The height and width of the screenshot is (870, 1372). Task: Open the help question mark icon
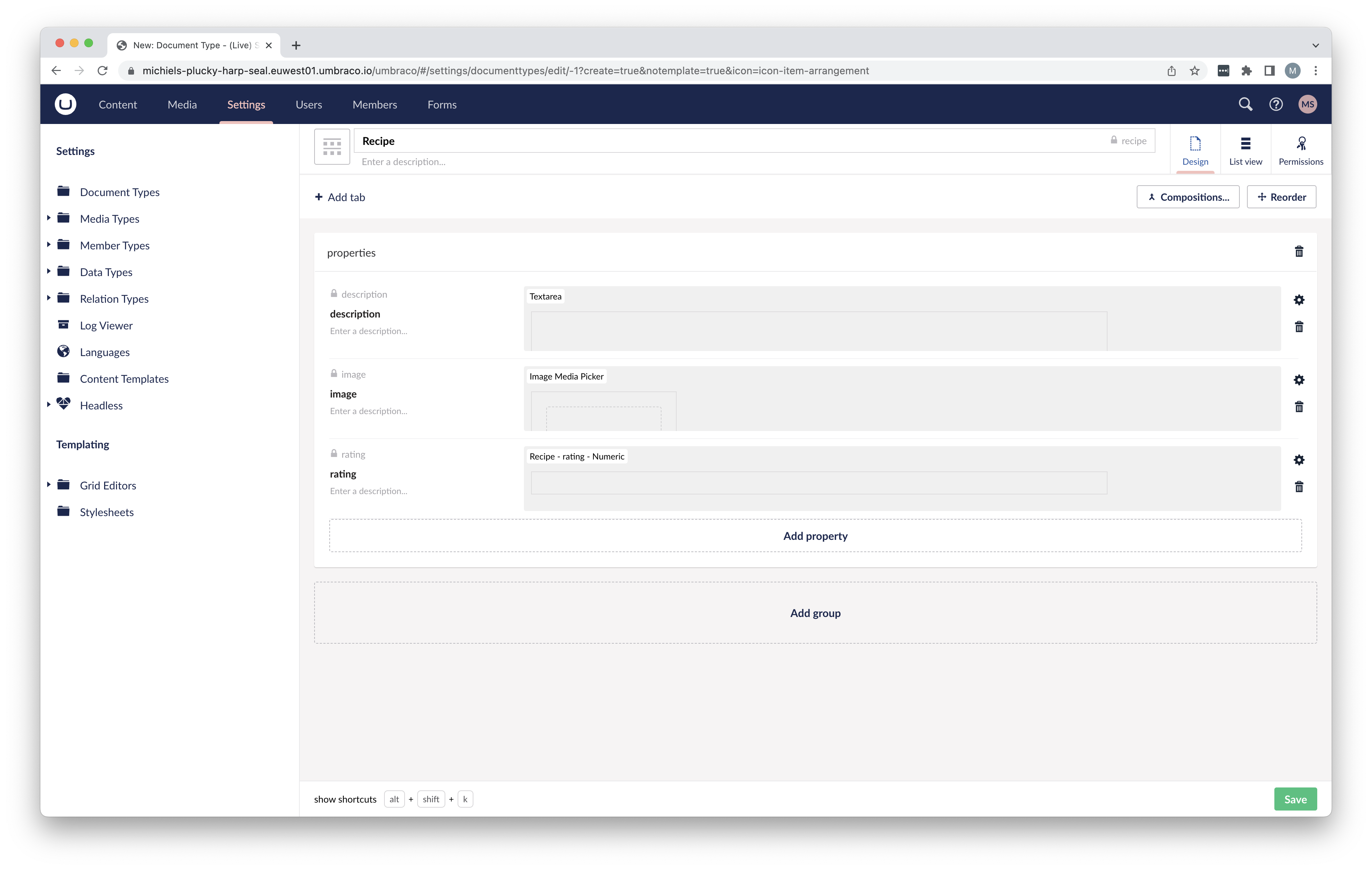pos(1276,104)
